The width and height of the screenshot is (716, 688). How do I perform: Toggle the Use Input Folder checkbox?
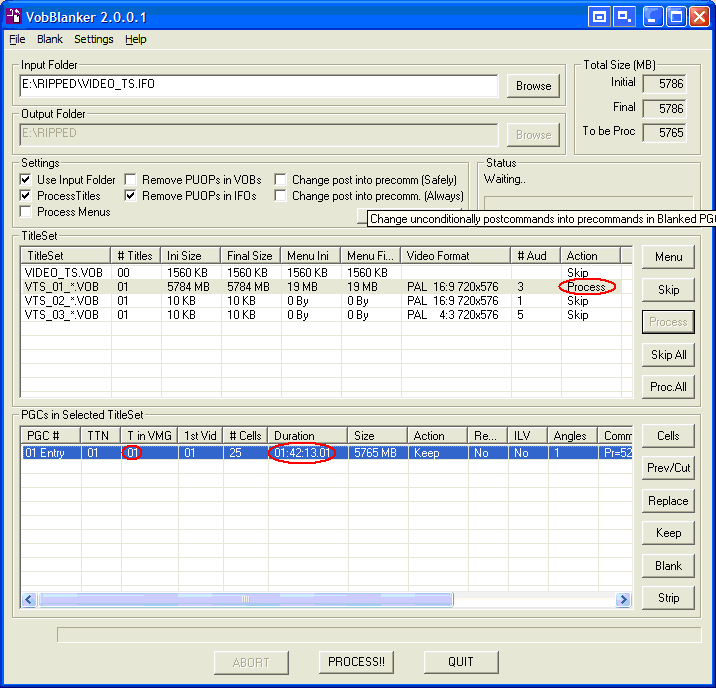[26, 180]
